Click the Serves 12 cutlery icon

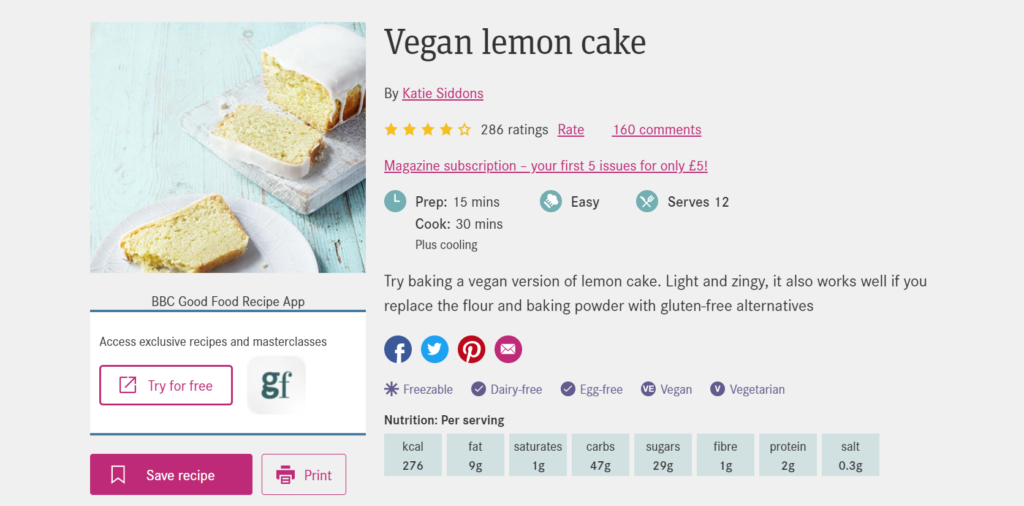647,202
